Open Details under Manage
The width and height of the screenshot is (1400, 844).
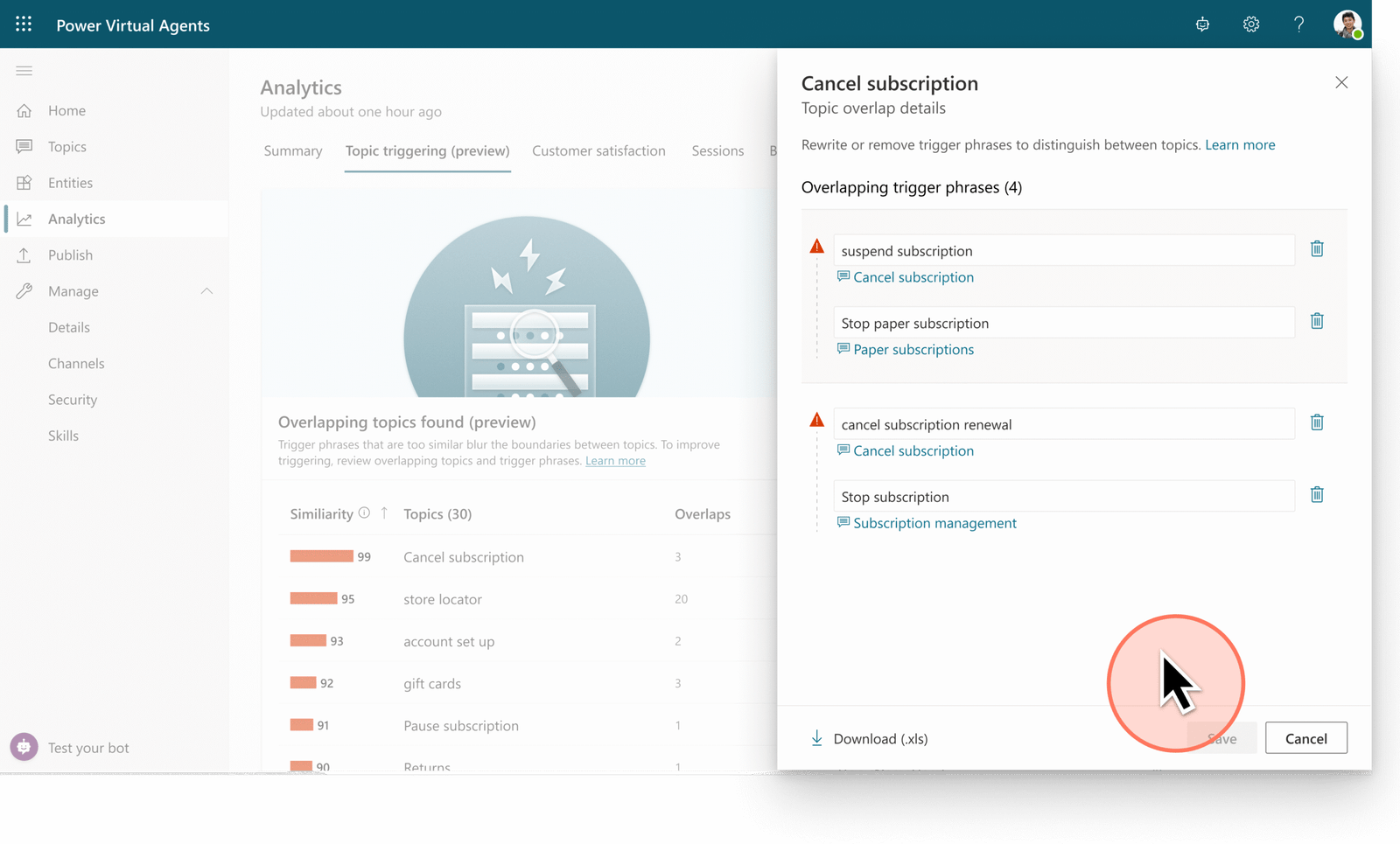[69, 327]
